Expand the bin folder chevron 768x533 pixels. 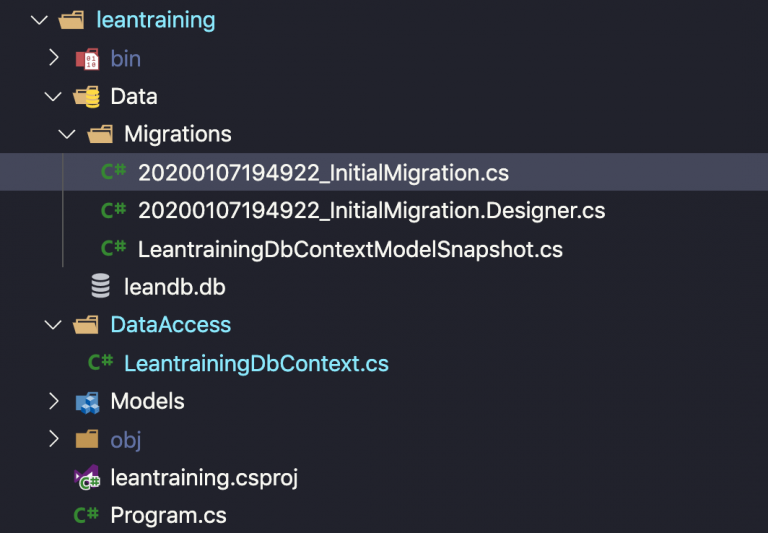(x=54, y=59)
